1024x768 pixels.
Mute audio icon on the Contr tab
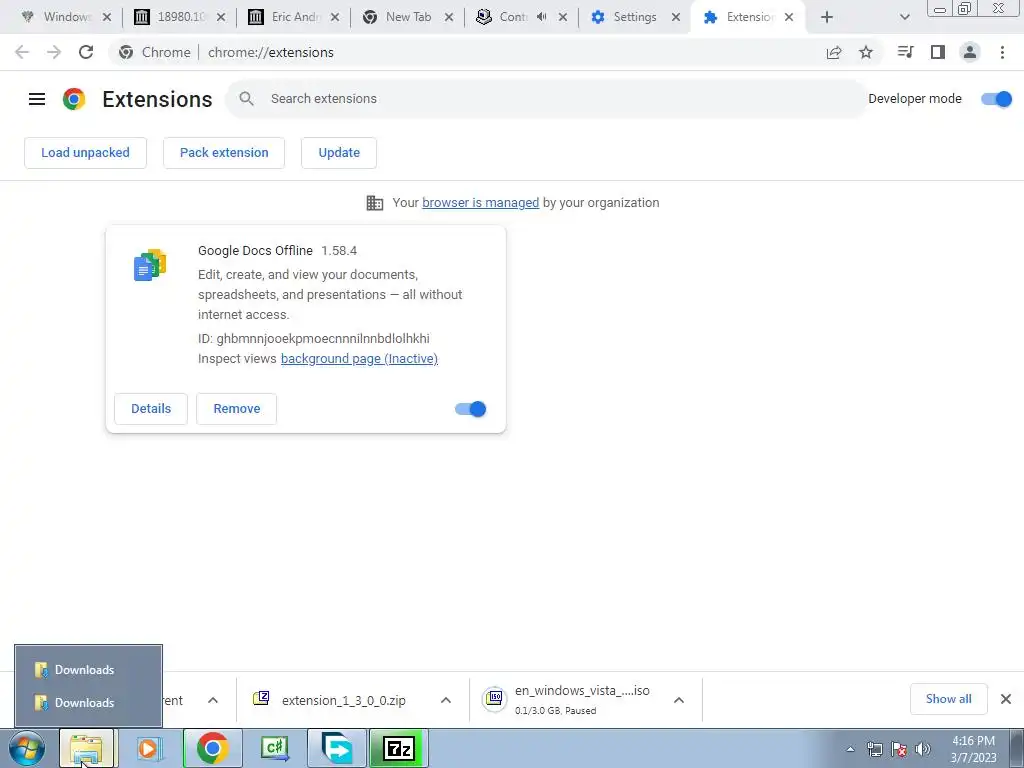[541, 17]
